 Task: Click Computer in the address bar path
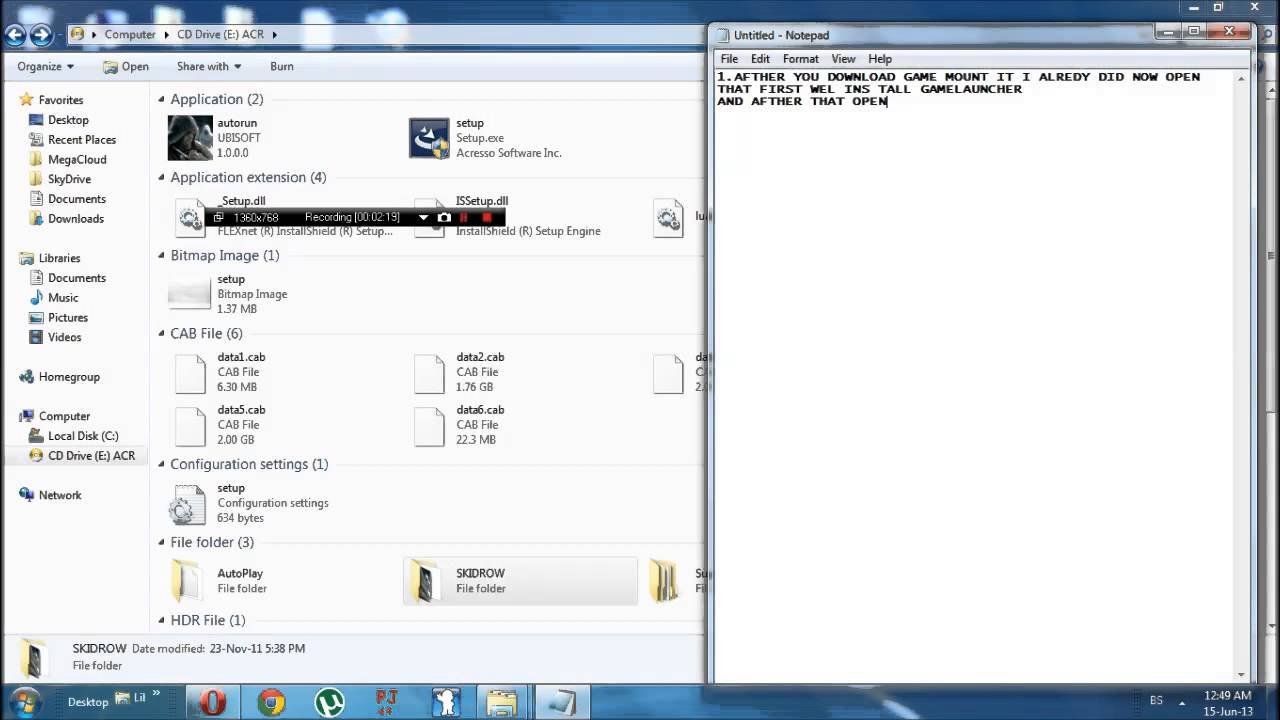[x=130, y=34]
